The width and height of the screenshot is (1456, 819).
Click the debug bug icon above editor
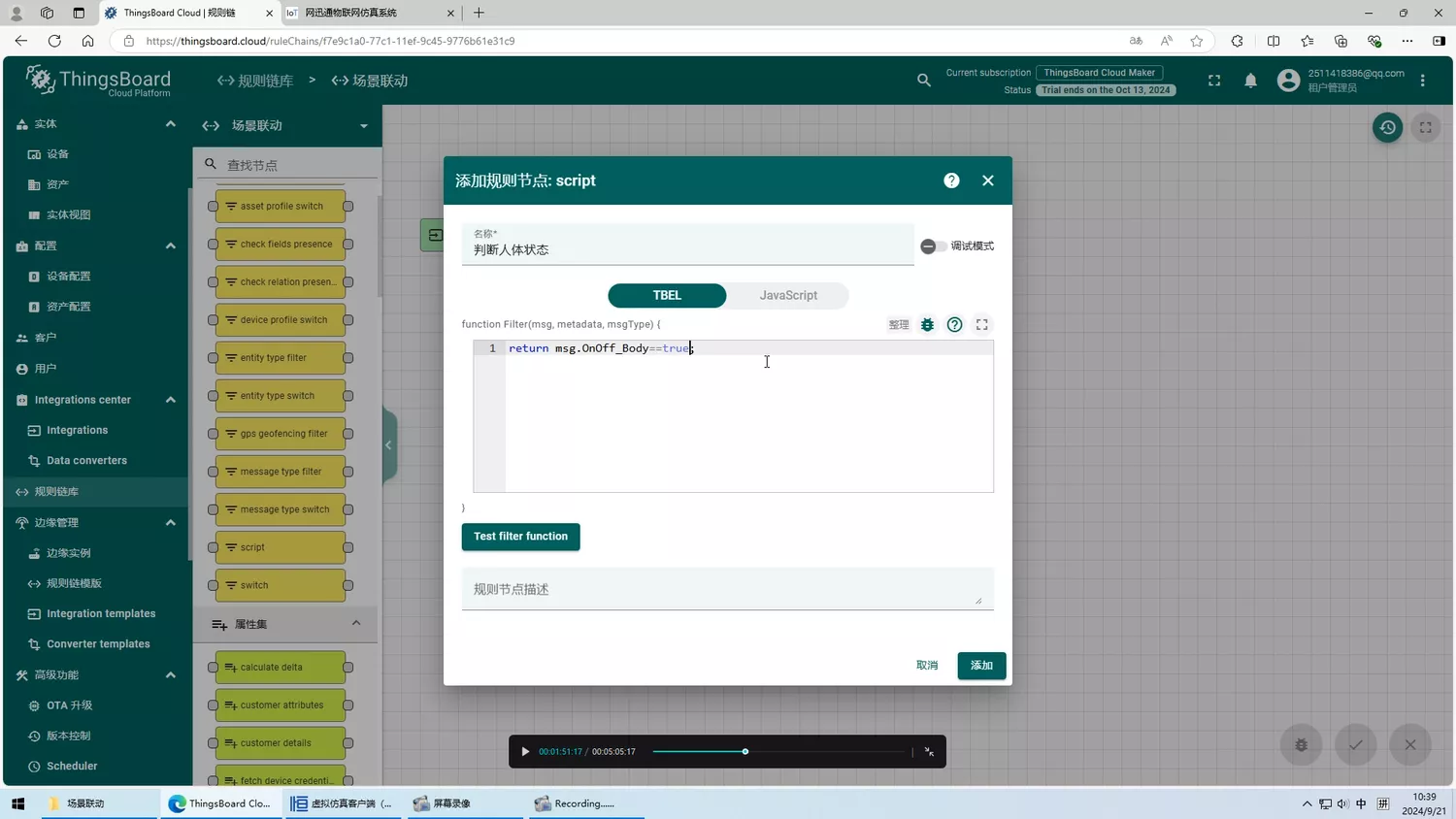pyautogui.click(x=927, y=325)
